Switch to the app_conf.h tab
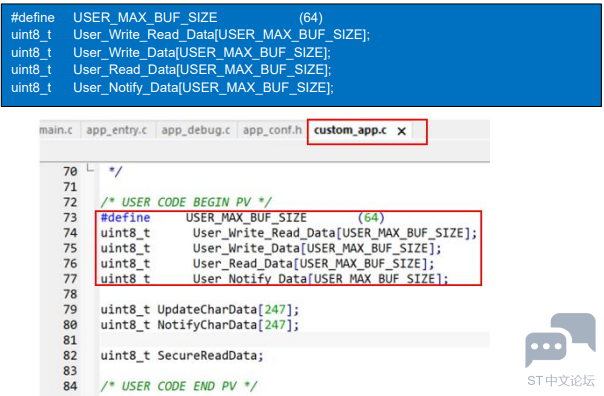Screen dimensions: 604x396 (272, 130)
